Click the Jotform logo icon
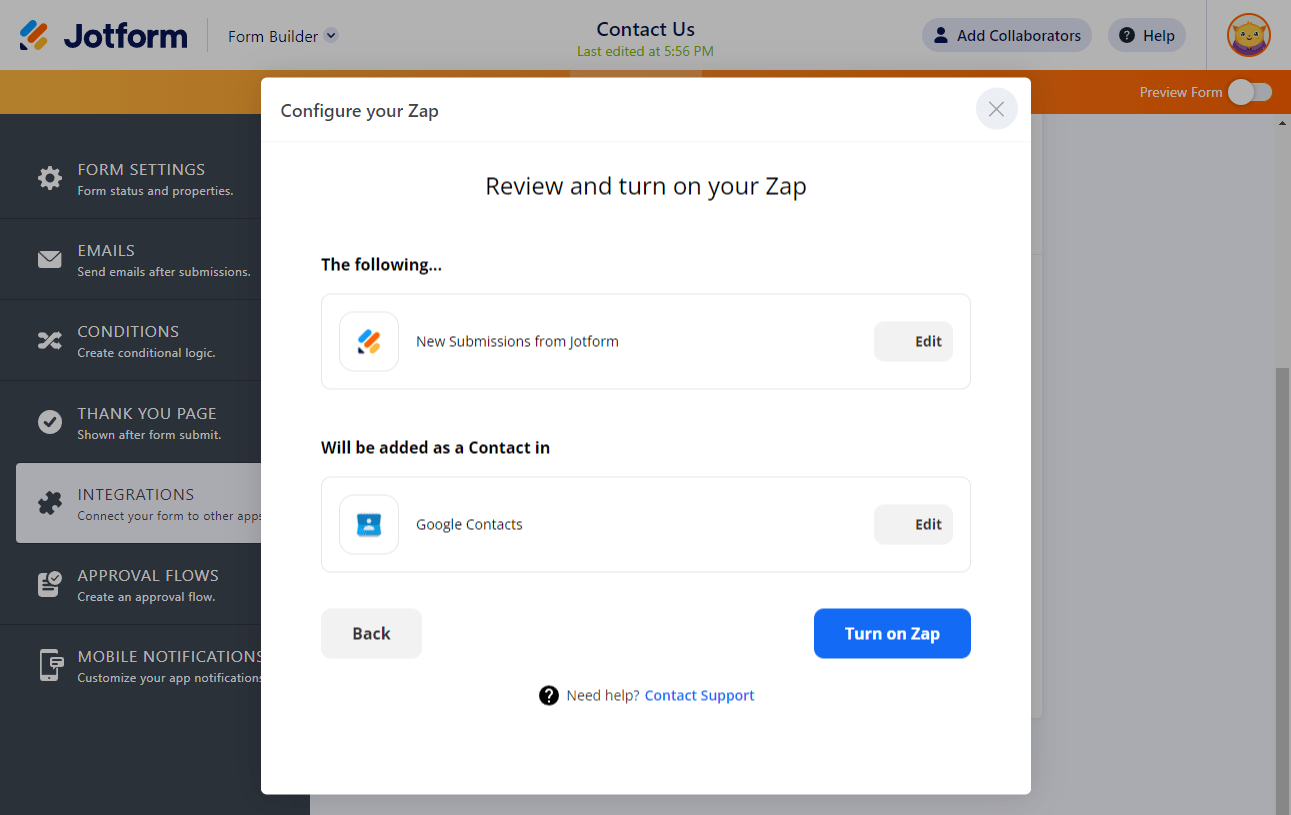Screen dimensions: 1291x815 (x=34, y=36)
